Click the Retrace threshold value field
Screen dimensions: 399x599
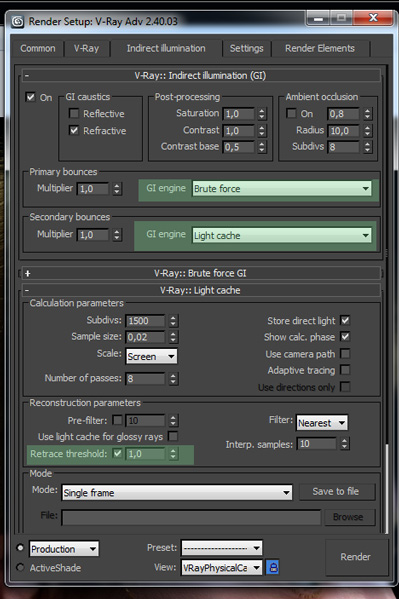point(146,454)
